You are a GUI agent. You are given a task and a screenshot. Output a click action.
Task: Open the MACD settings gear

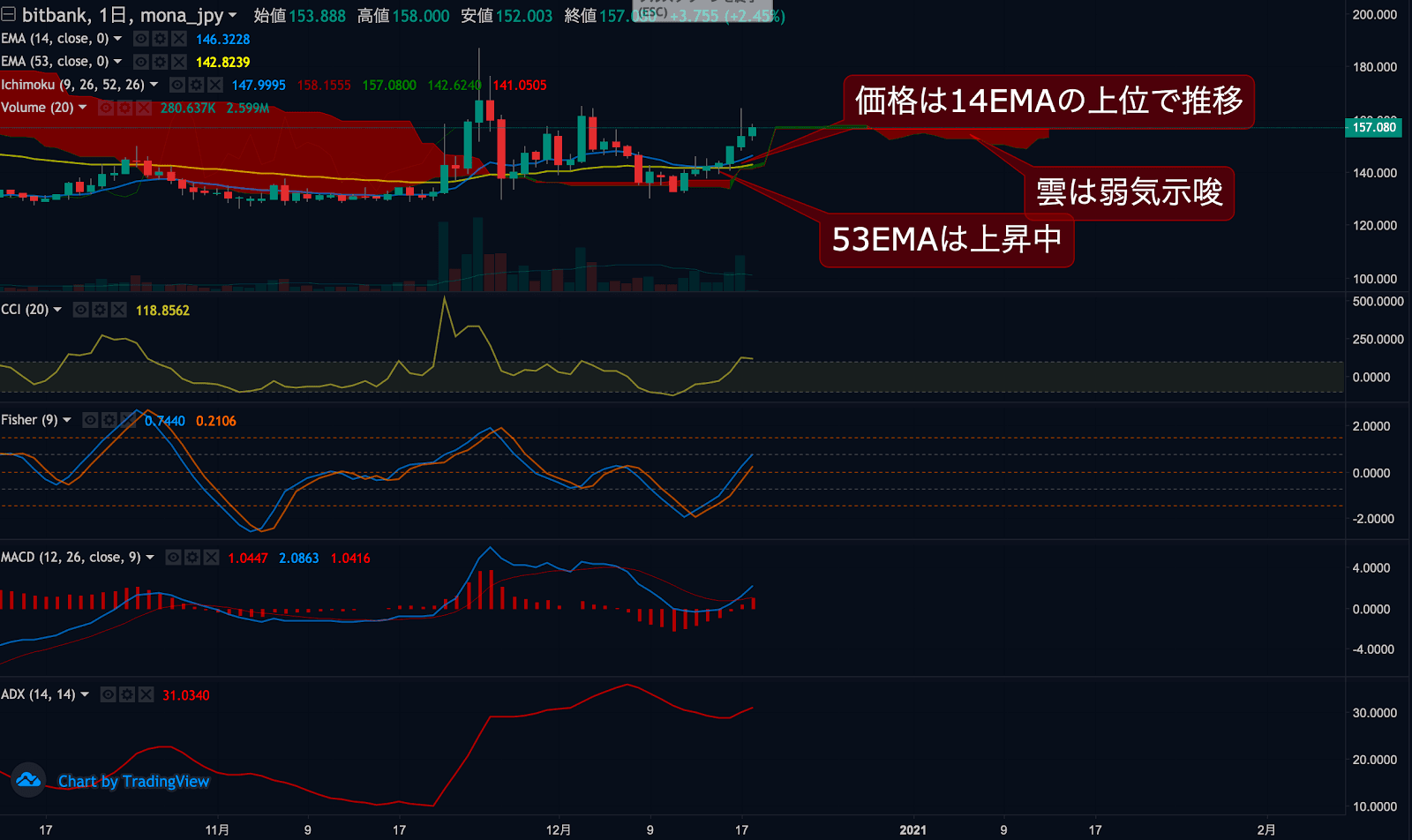pyautogui.click(x=192, y=557)
